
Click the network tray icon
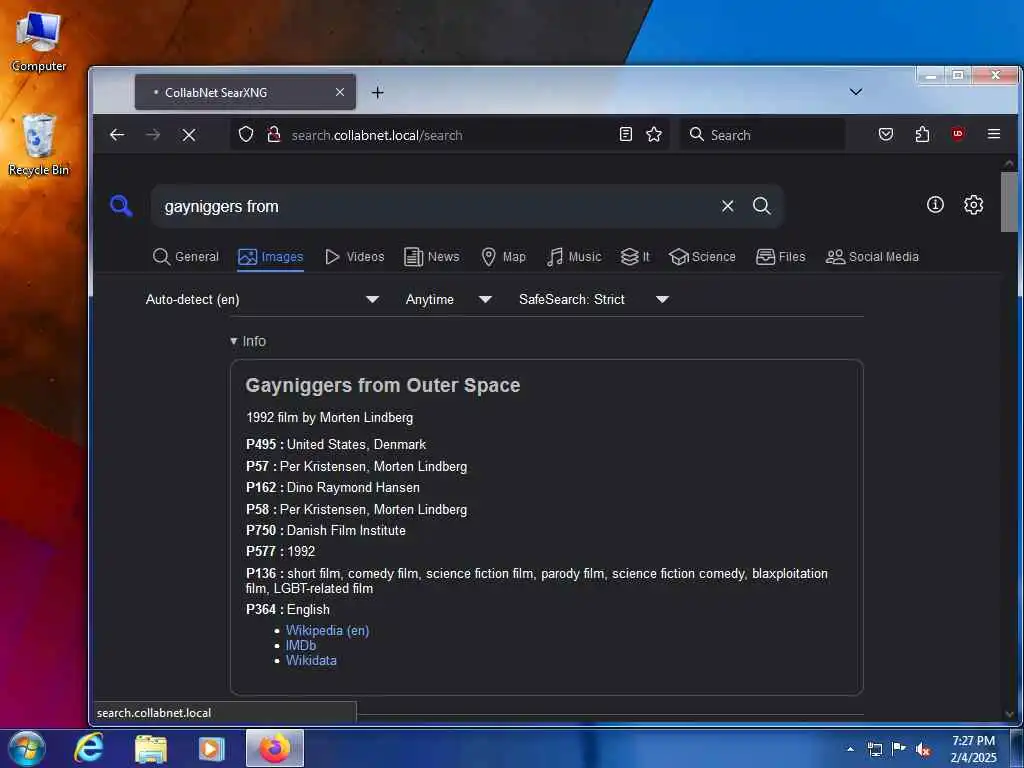[x=875, y=749]
